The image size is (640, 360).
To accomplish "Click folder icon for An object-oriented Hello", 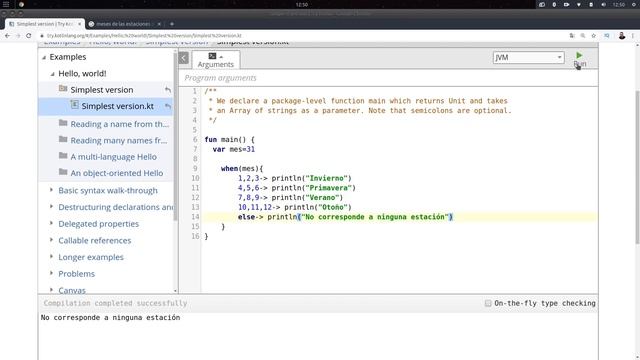I will pyautogui.click(x=63, y=172).
